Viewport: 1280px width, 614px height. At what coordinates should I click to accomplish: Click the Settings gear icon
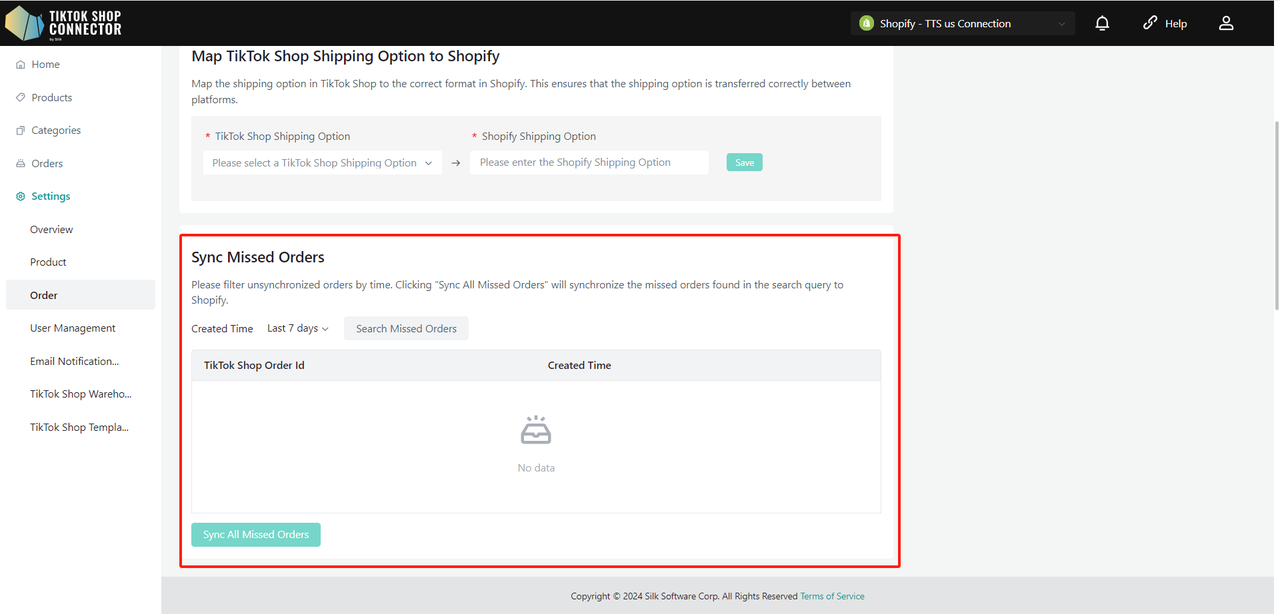coord(21,197)
